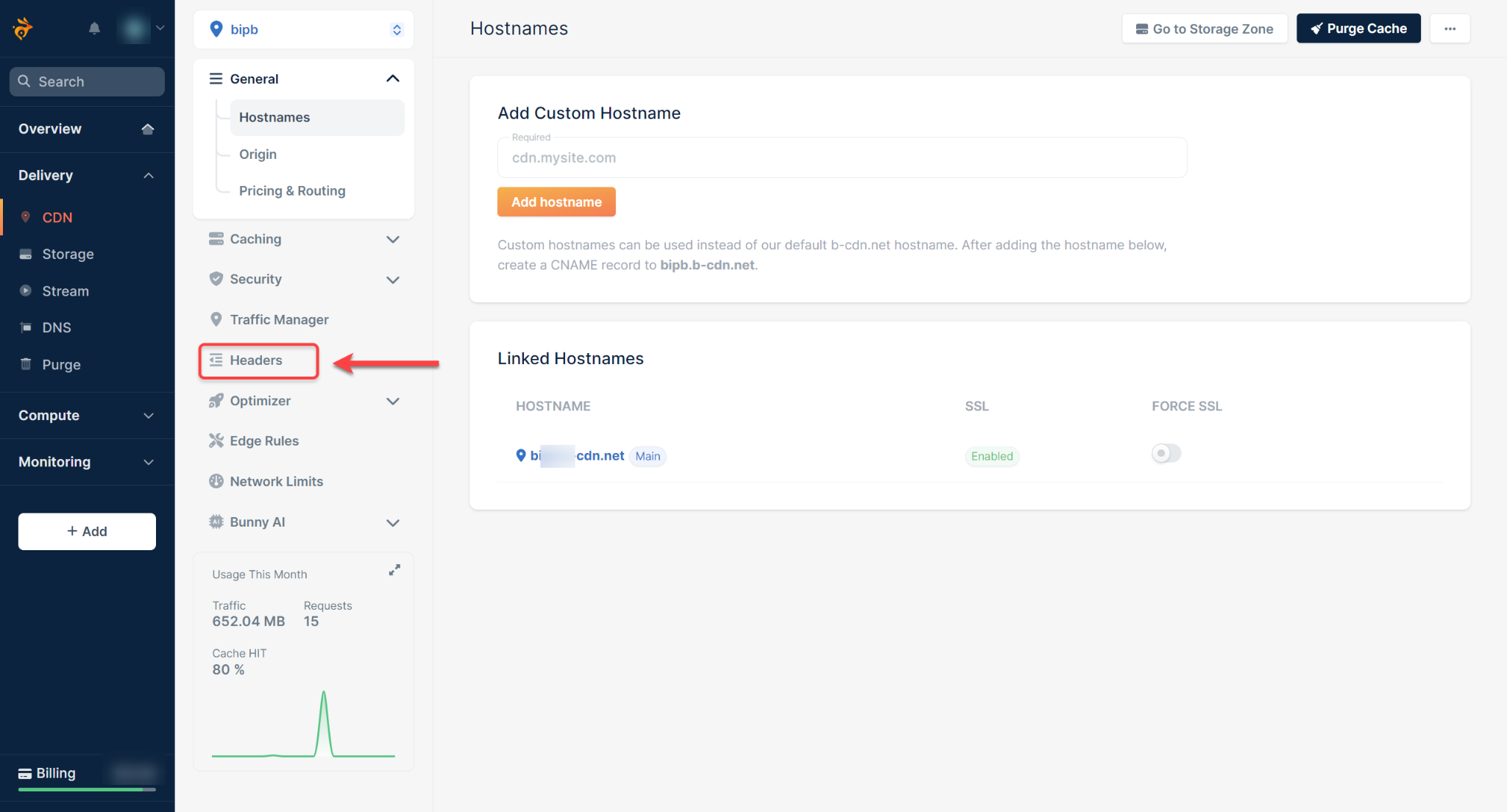Screen dimensions: 1507x812
Task: Open the bipb pull zone selector
Action: tap(303, 29)
